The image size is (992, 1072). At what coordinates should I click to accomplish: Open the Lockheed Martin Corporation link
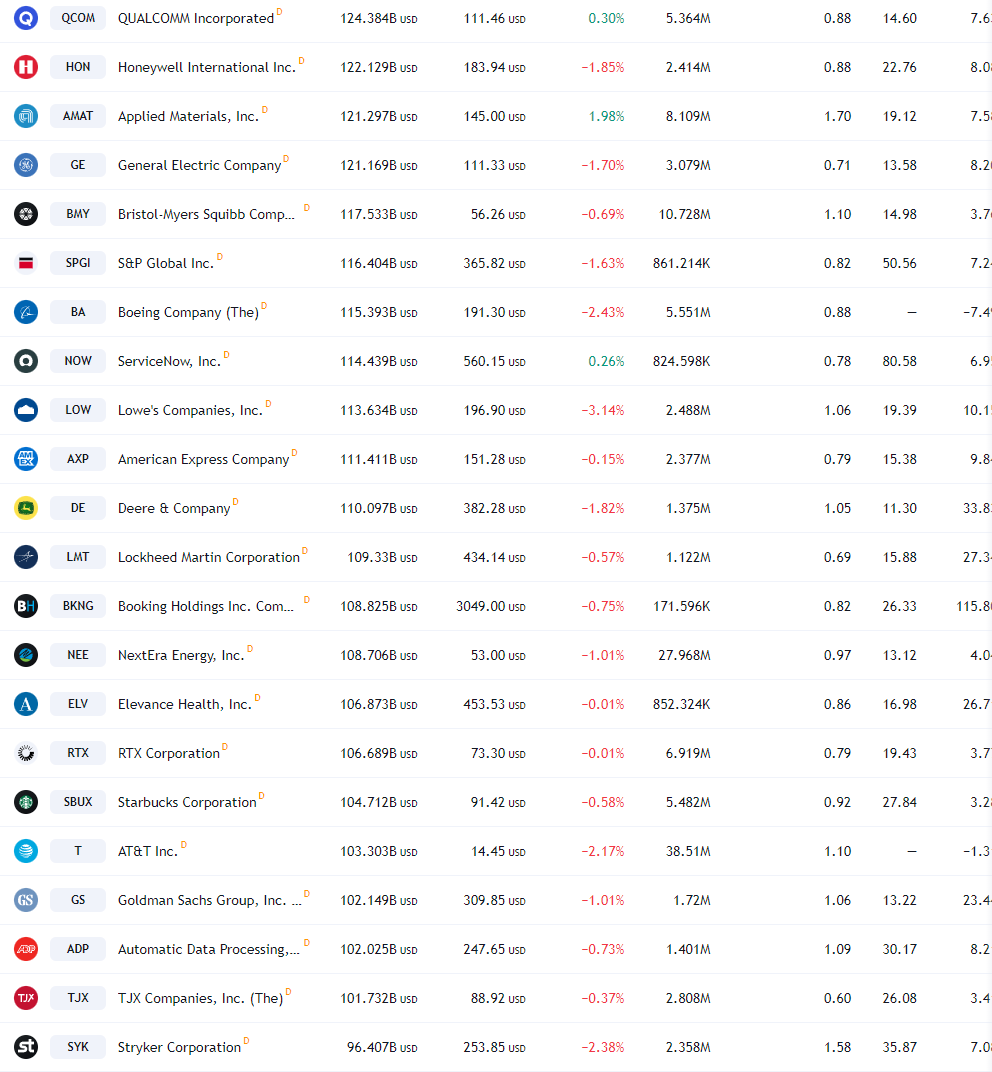point(209,557)
